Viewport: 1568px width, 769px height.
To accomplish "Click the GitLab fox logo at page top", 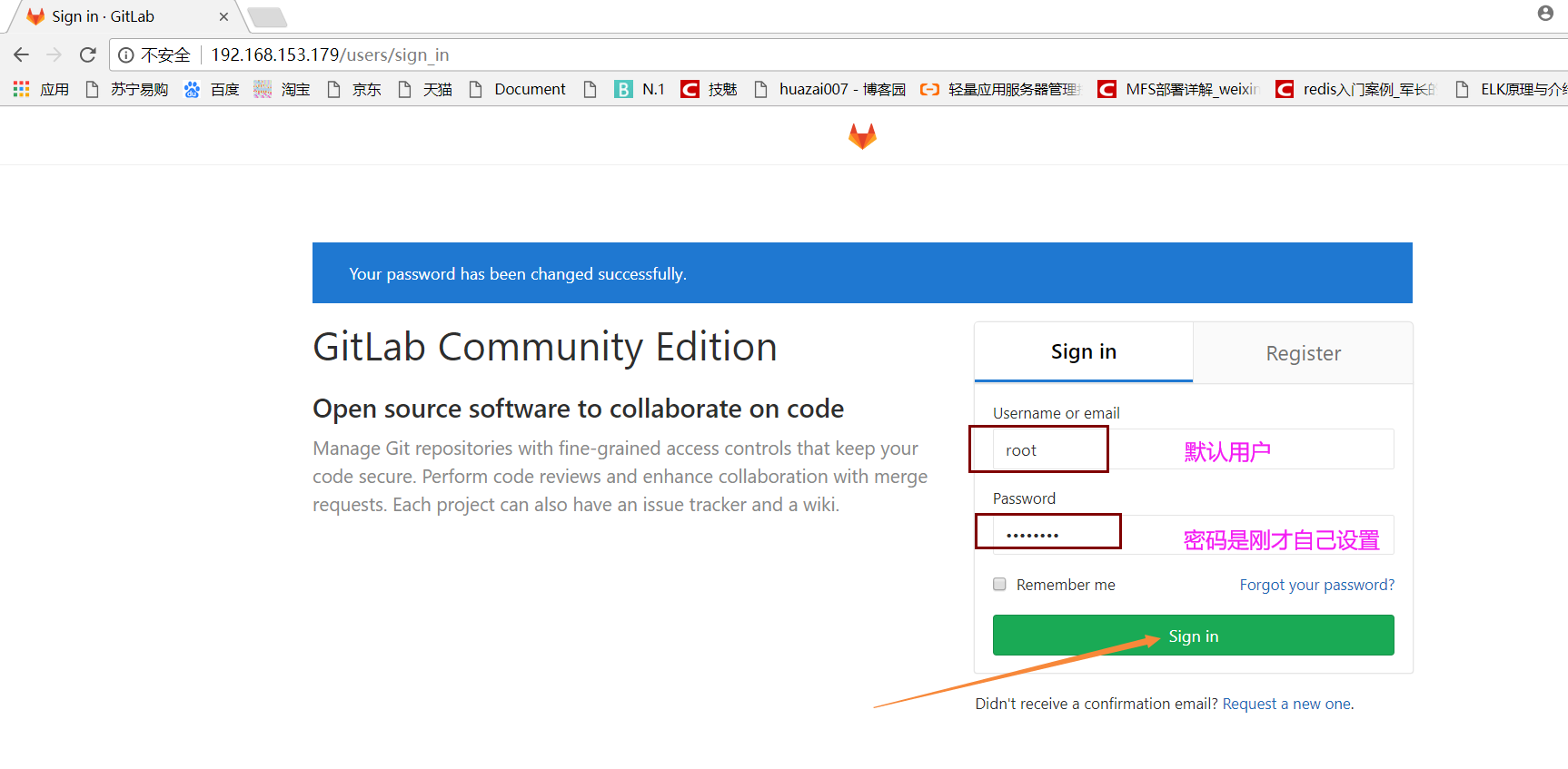I will [x=862, y=136].
